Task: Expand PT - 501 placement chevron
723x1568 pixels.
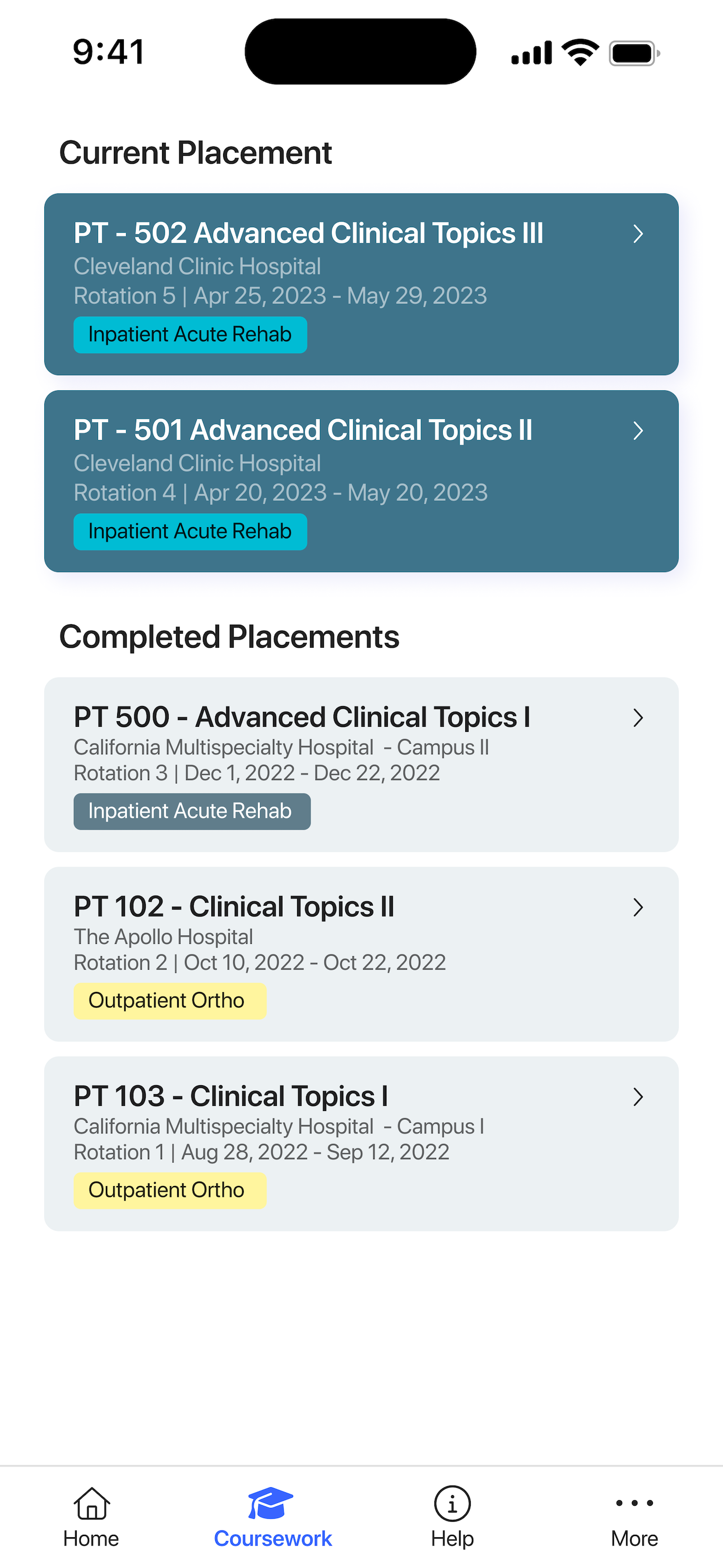Action: (638, 430)
